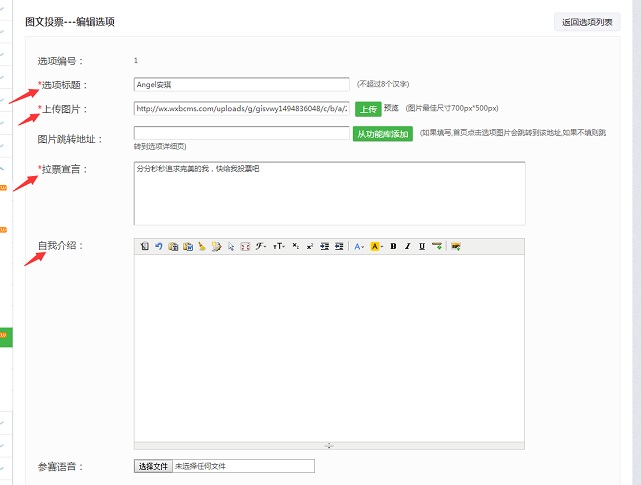Apply subscript formatting in the editor
The width and height of the screenshot is (641, 485).
[x=296, y=246]
